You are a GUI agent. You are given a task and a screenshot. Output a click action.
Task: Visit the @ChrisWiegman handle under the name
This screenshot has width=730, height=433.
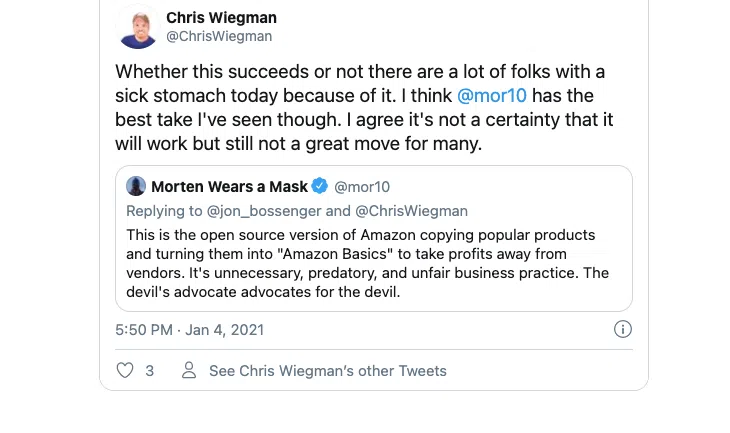pos(218,37)
